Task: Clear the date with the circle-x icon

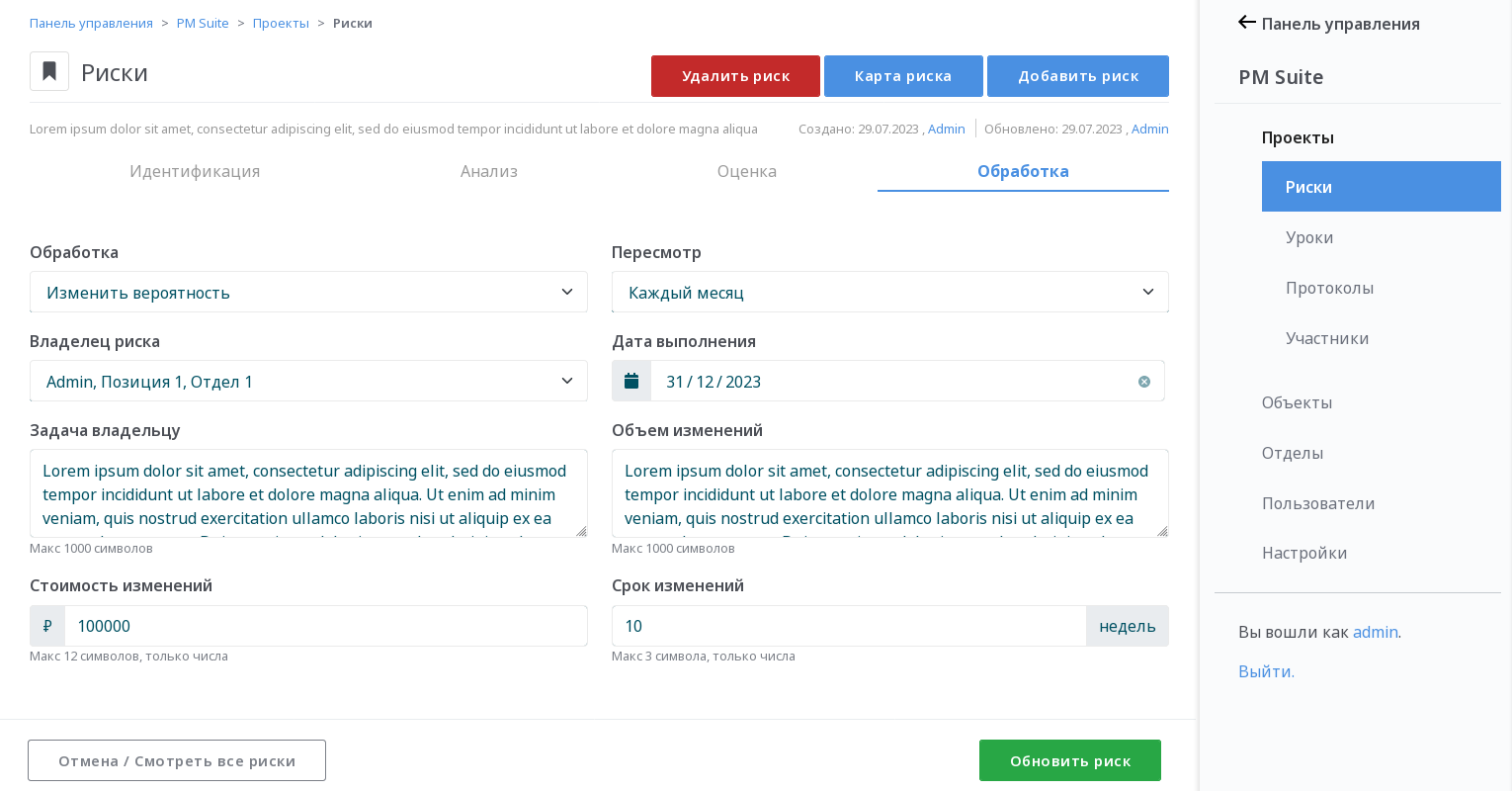Action: [1144, 382]
